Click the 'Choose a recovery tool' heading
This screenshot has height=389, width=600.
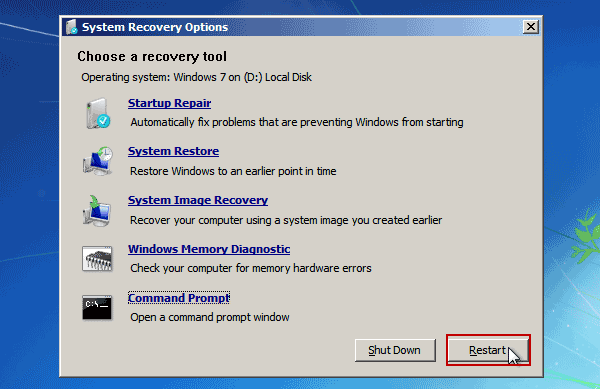coord(152,57)
